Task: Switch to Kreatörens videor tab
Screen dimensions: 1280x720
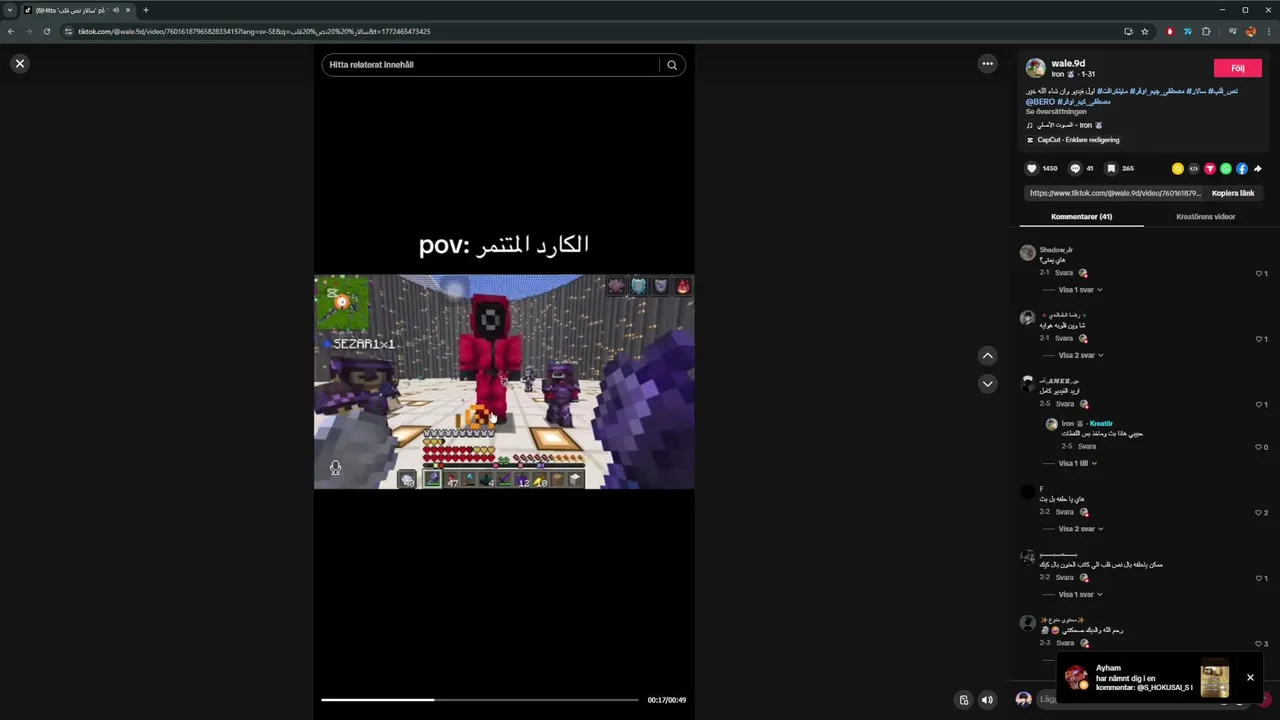Action: [1205, 216]
